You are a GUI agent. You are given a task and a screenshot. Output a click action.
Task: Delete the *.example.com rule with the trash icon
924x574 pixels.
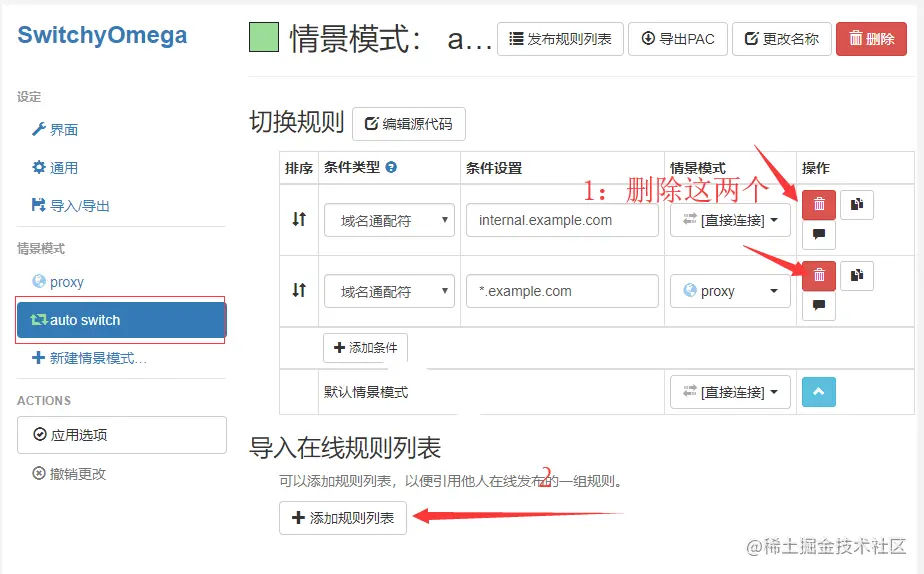819,275
